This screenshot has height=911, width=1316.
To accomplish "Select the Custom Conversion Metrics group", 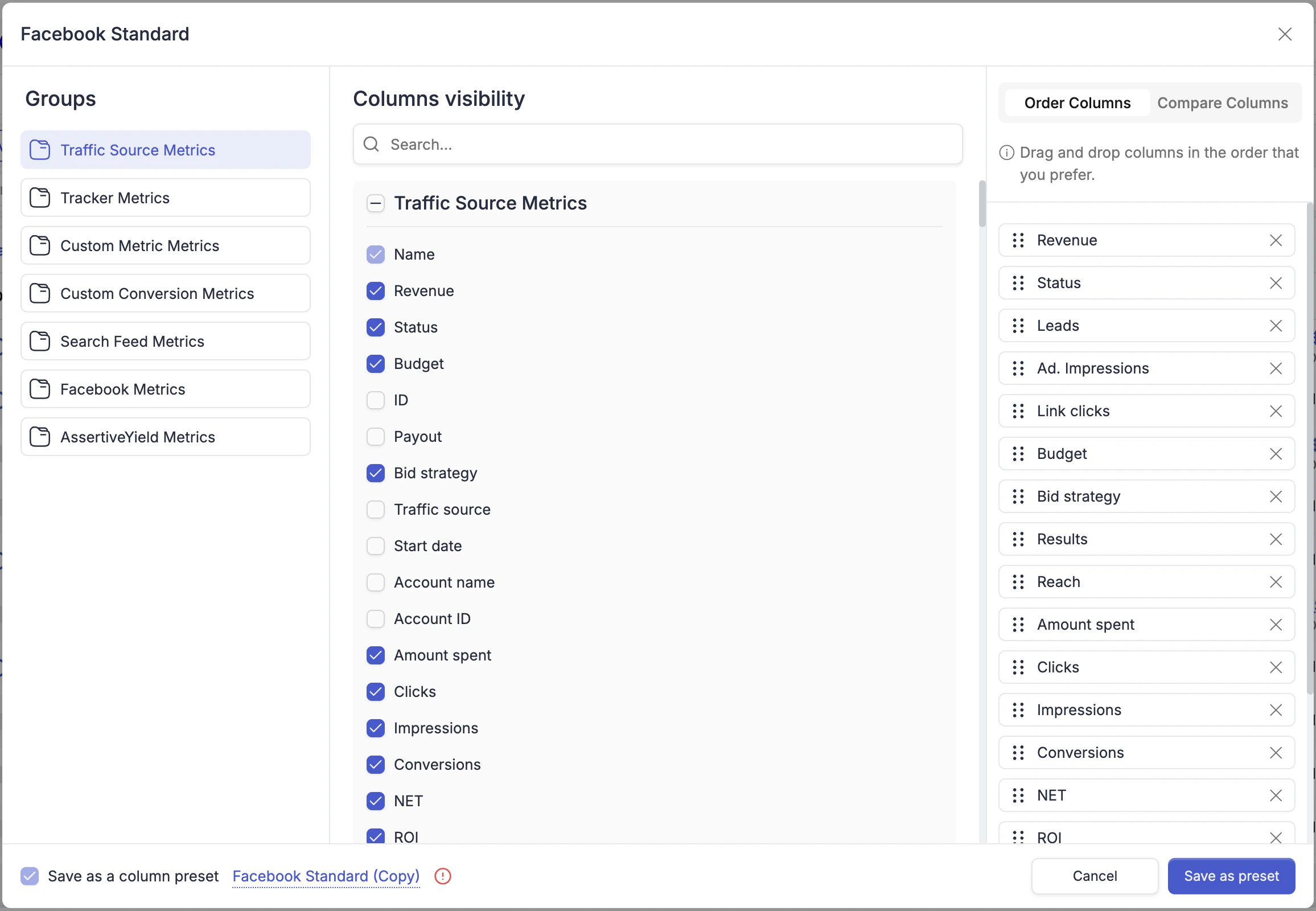I will (166, 293).
